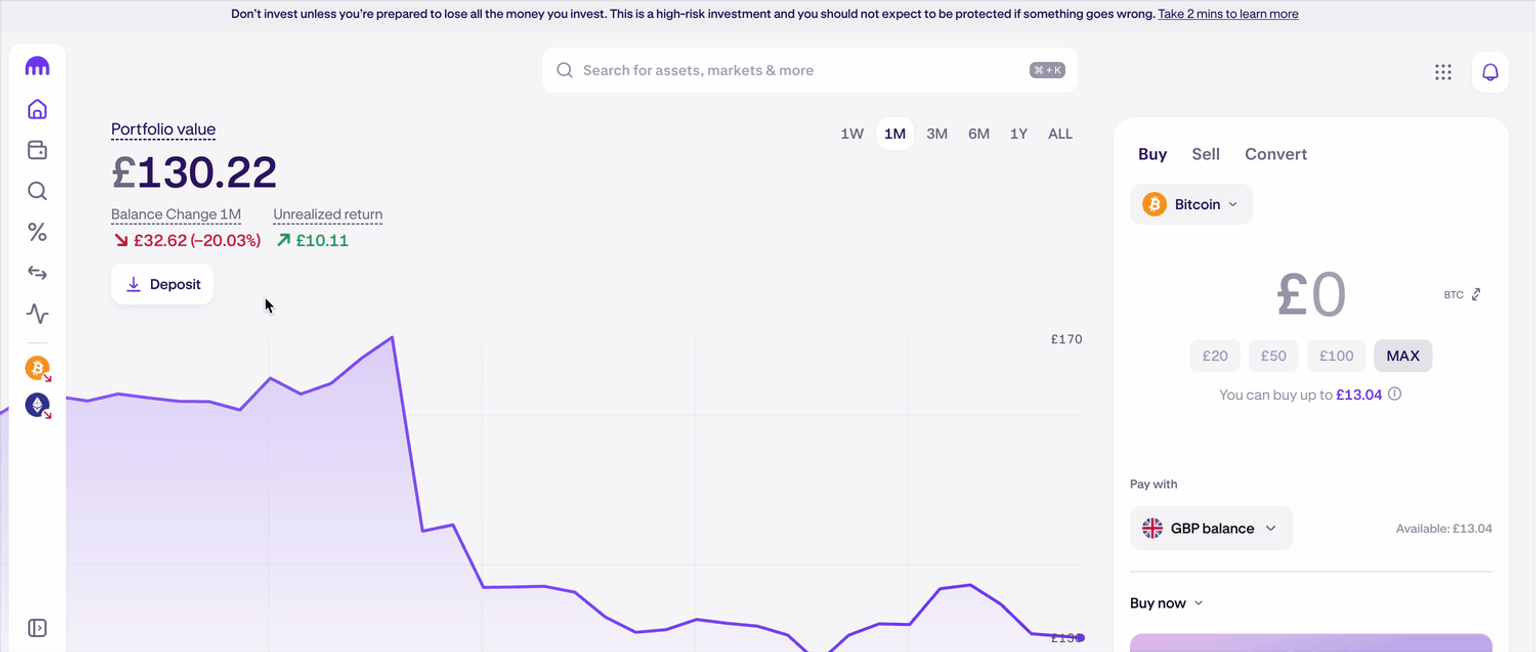1536x652 pixels.
Task: Select the 3M chart timeframe
Action: point(937,134)
